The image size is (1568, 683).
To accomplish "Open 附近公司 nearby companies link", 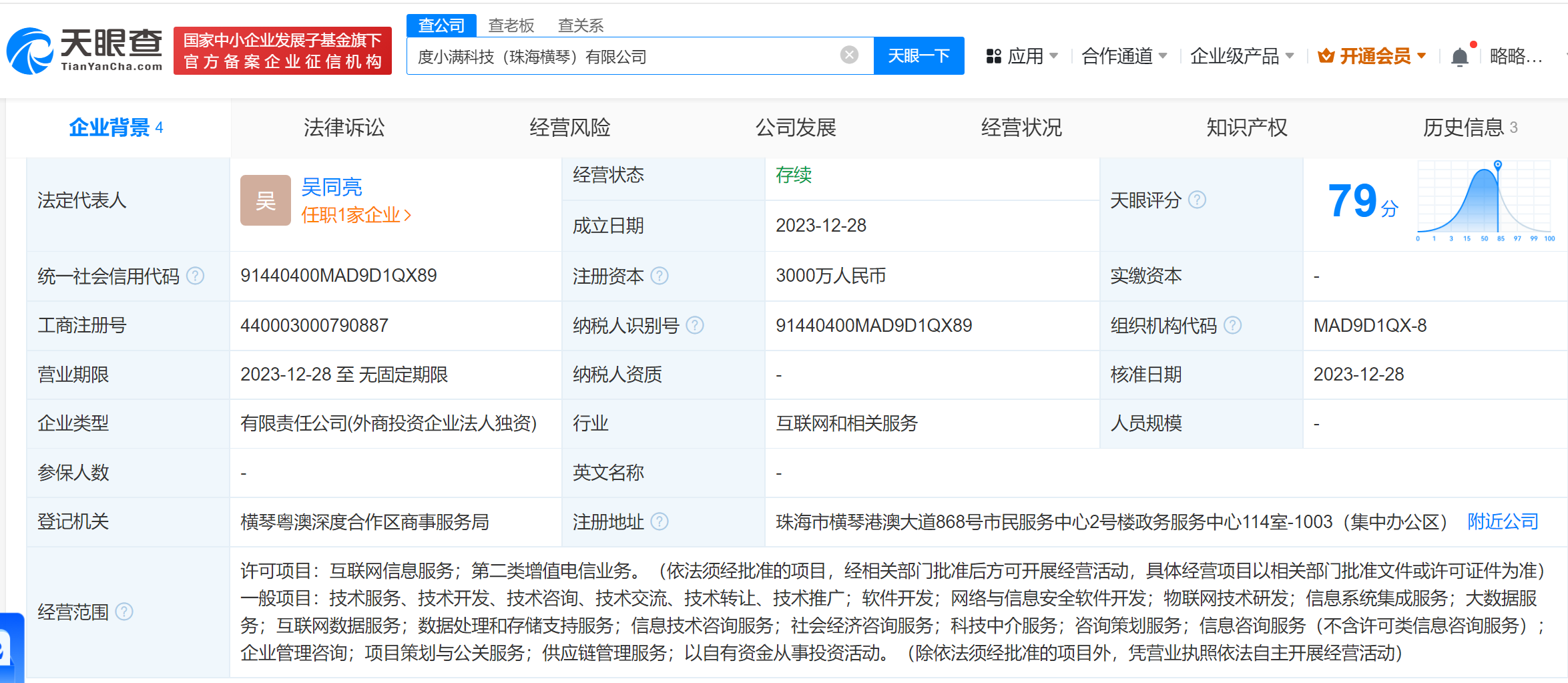I will 1503,522.
